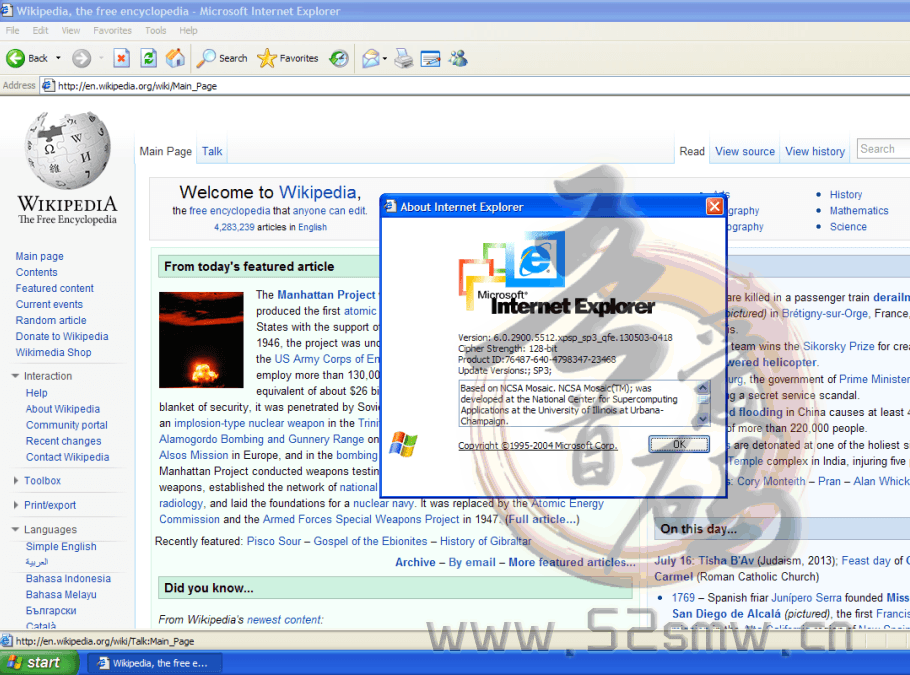Expand the Toolbox sidebar section
The height and width of the screenshot is (675, 910).
16,481
